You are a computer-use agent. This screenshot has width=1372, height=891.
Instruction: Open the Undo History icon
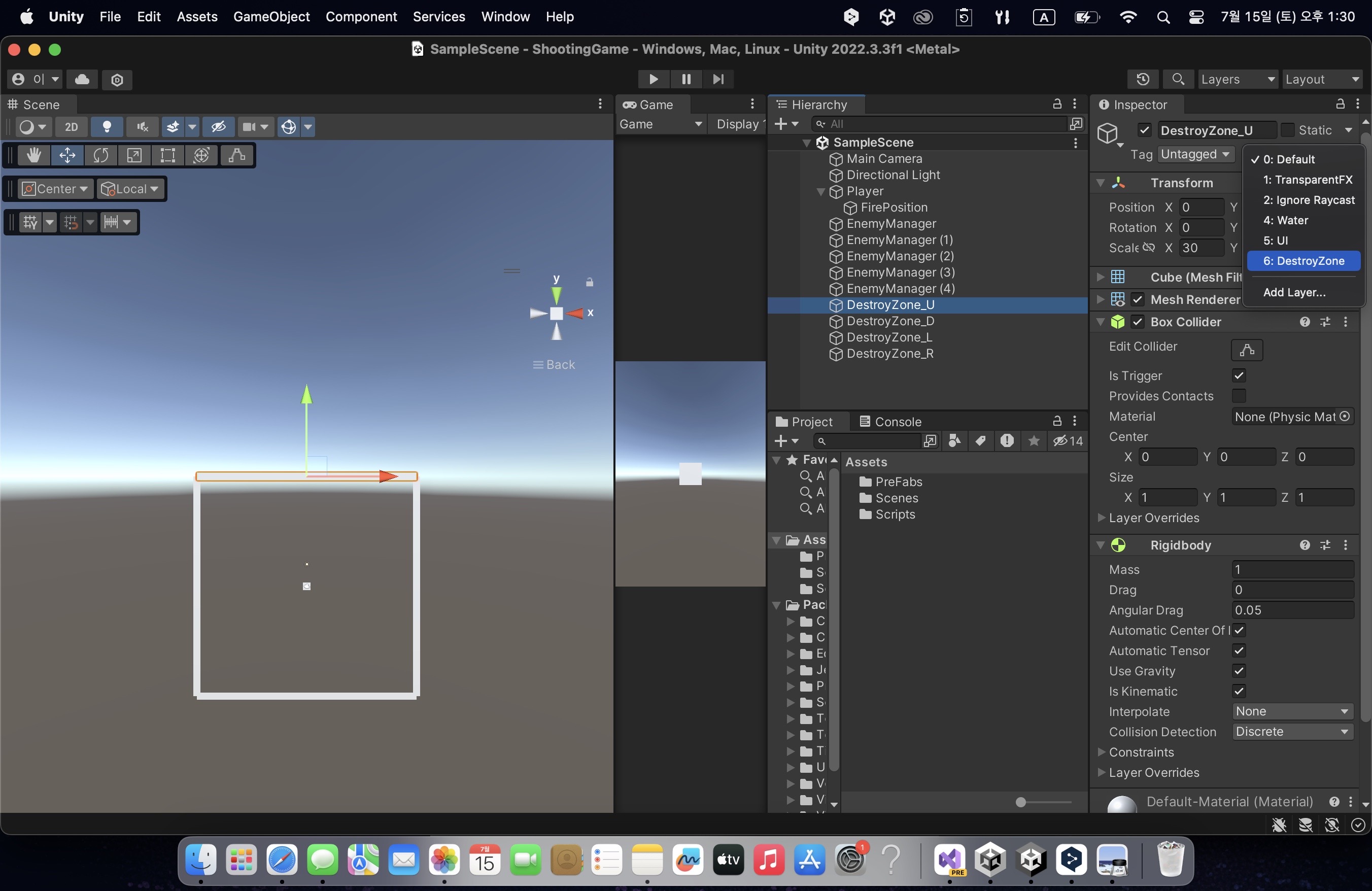[1143, 79]
